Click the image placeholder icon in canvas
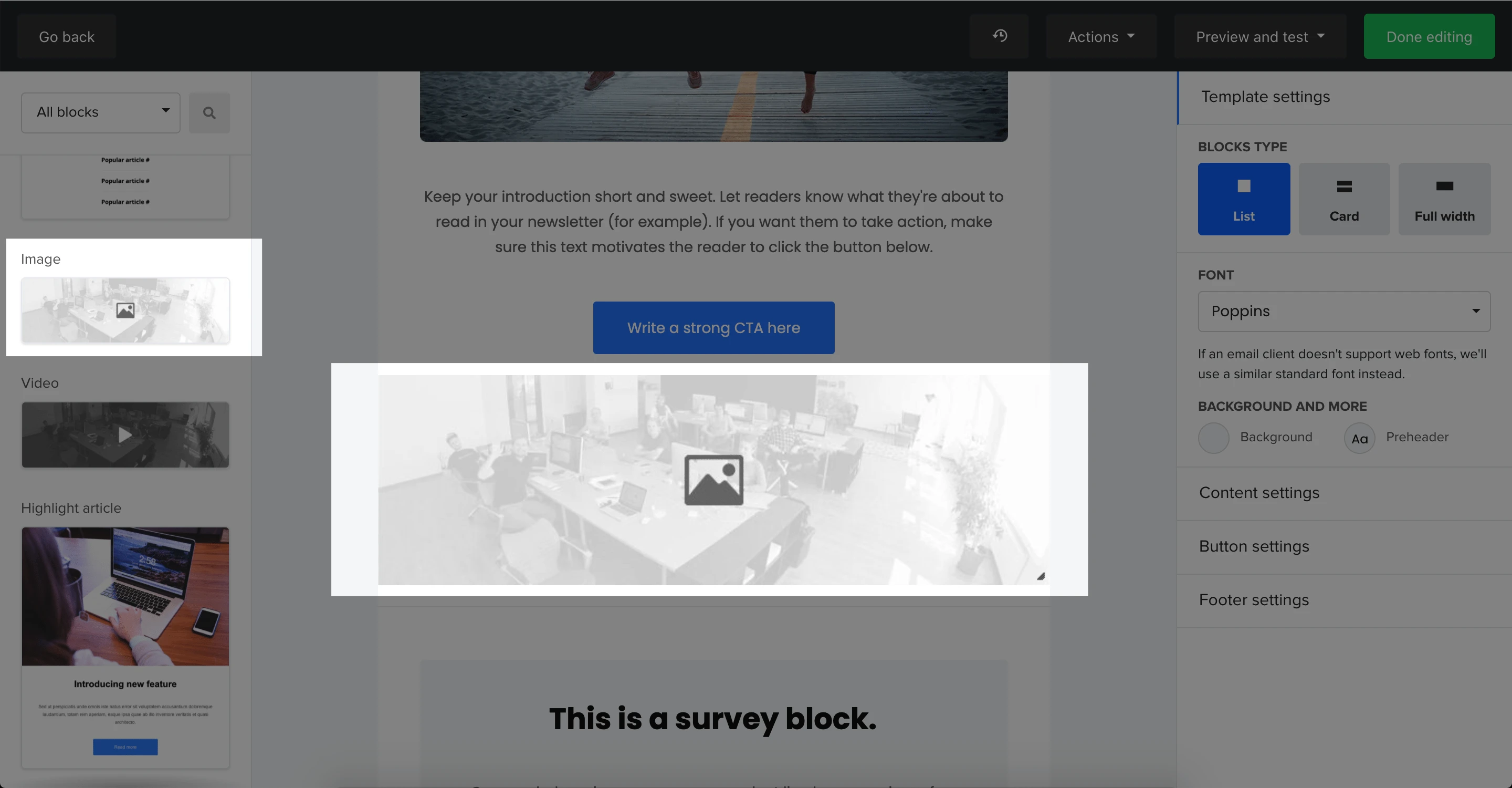Image resolution: width=1512 pixels, height=788 pixels. click(x=713, y=480)
